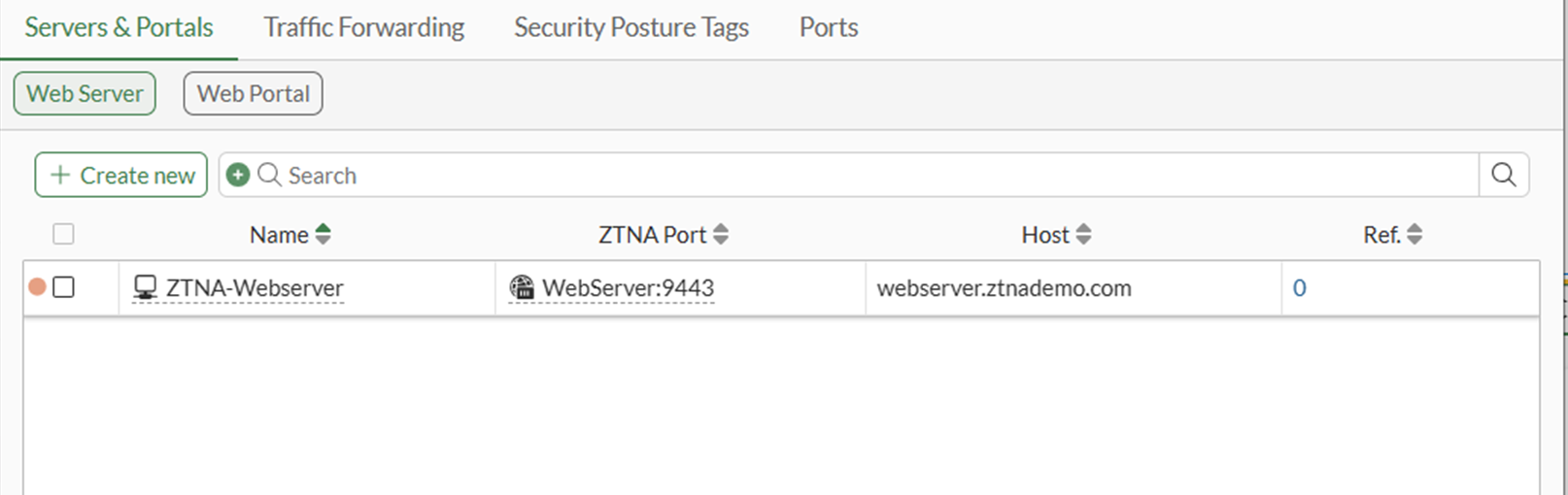Click the green add-filter plus icon
The height and width of the screenshot is (495, 1568).
pos(238,175)
